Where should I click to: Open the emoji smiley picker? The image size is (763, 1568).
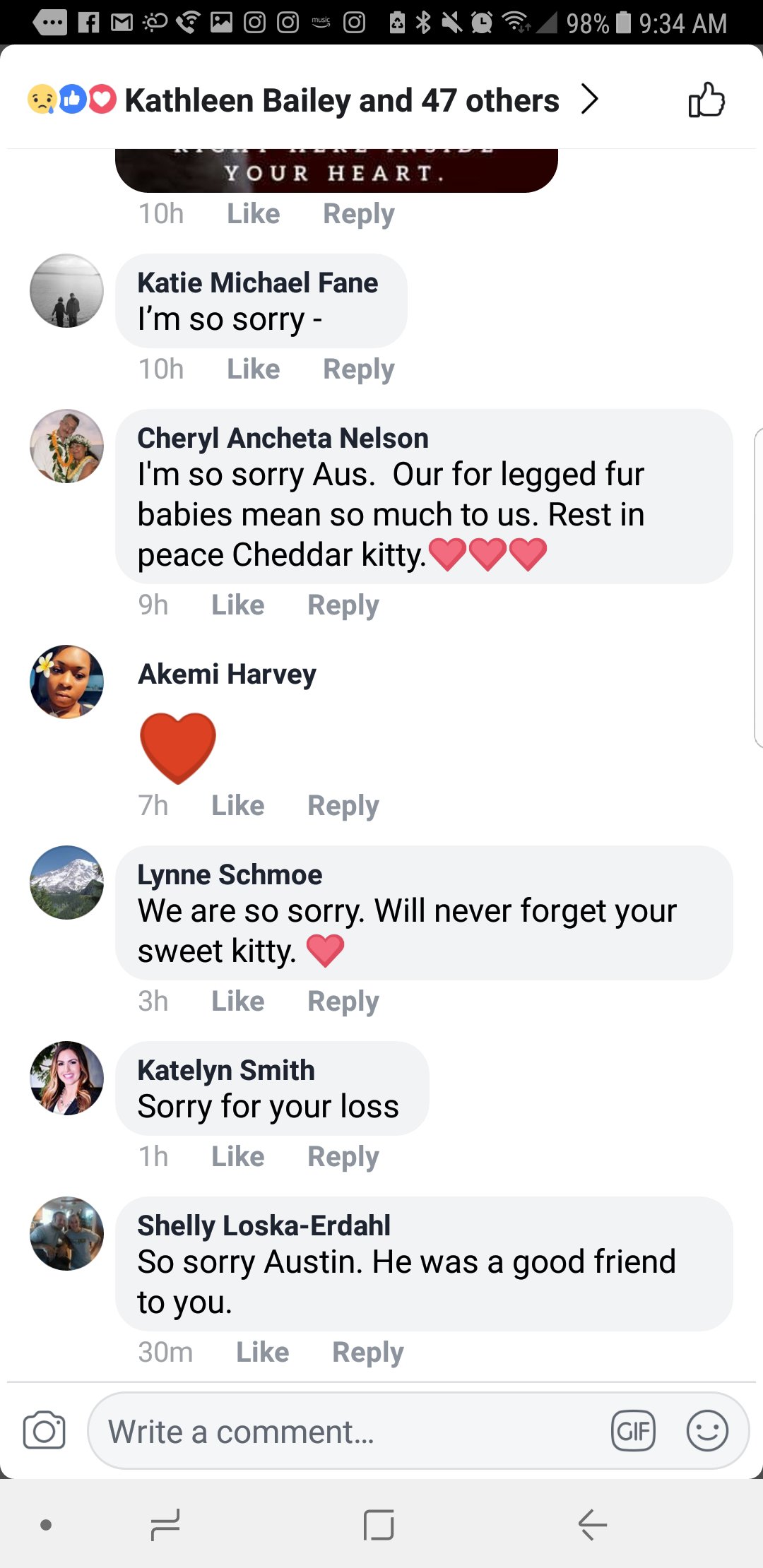coord(707,1431)
